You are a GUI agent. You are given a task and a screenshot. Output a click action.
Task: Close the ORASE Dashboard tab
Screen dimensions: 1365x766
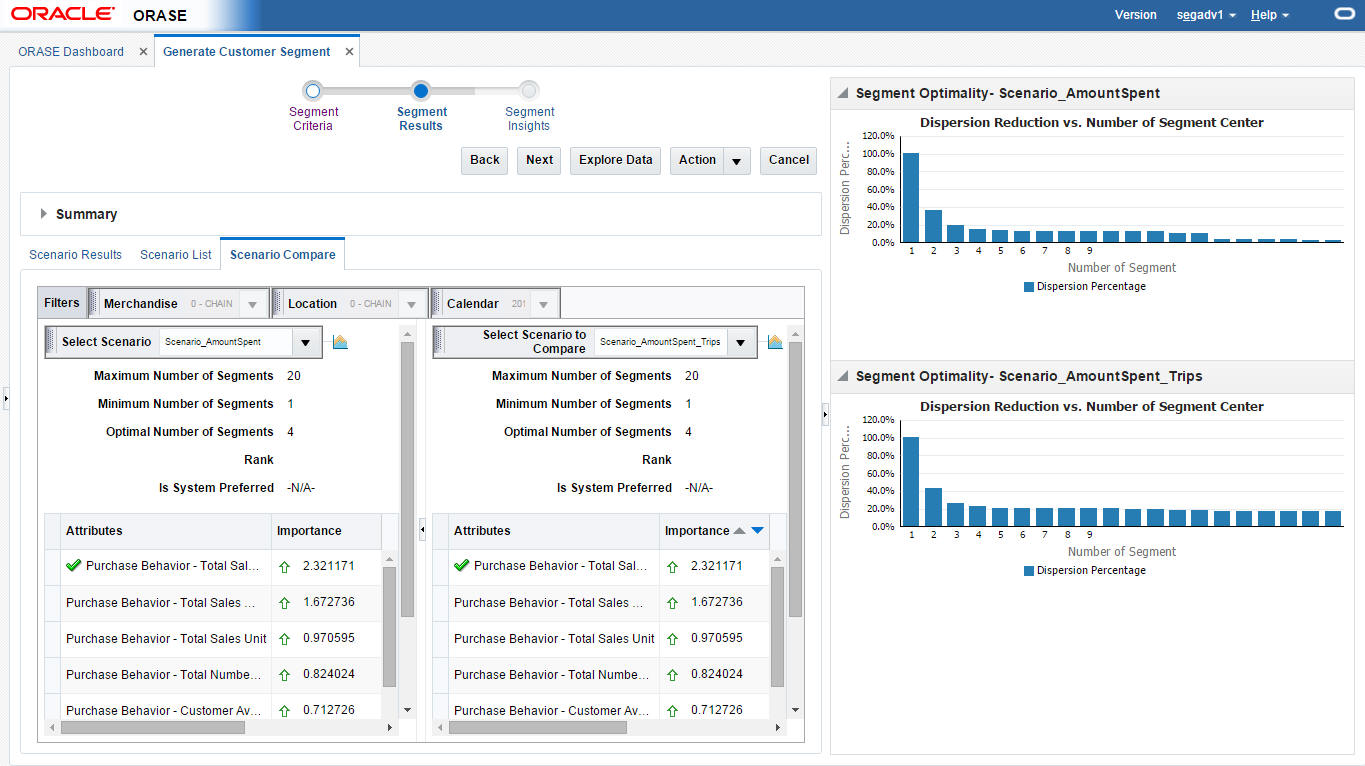143,52
